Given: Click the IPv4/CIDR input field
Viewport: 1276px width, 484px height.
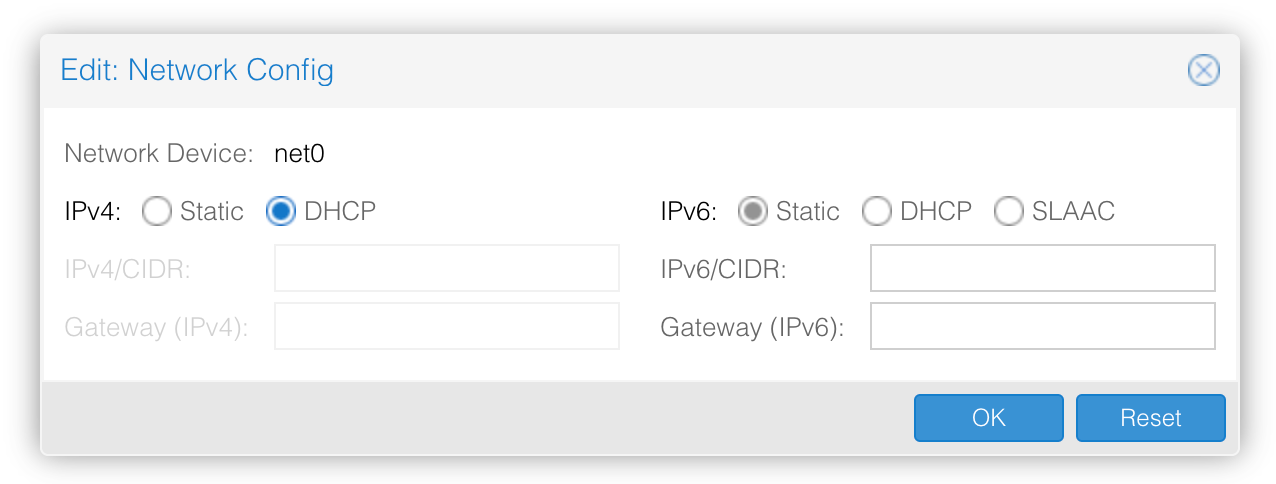Looking at the screenshot, I should coord(447,268).
